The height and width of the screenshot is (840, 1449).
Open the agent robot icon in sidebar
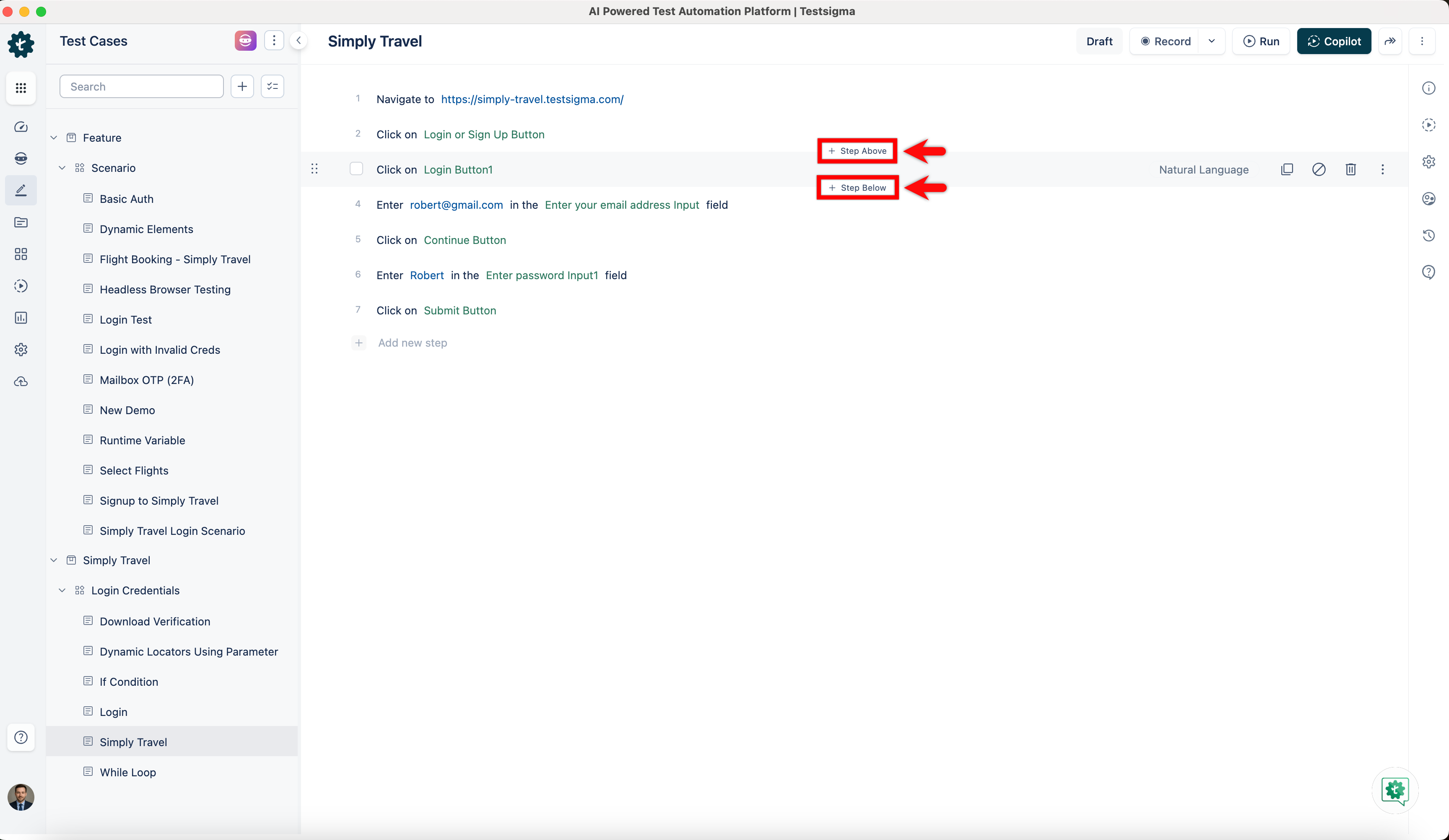[x=21, y=159]
